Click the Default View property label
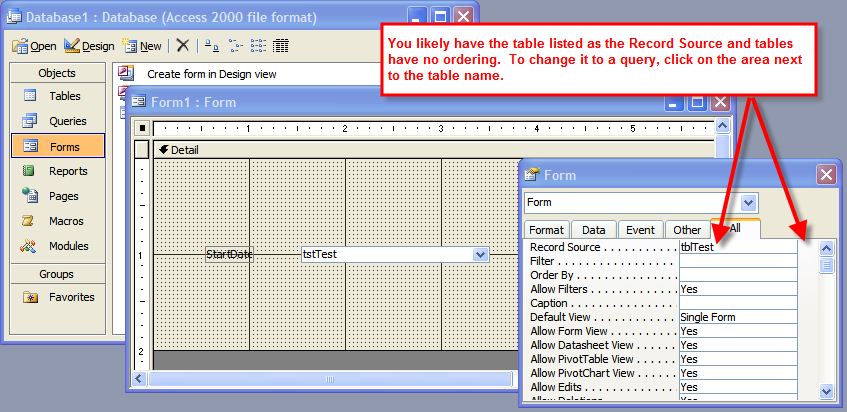The width and height of the screenshot is (847, 412). [x=560, y=317]
